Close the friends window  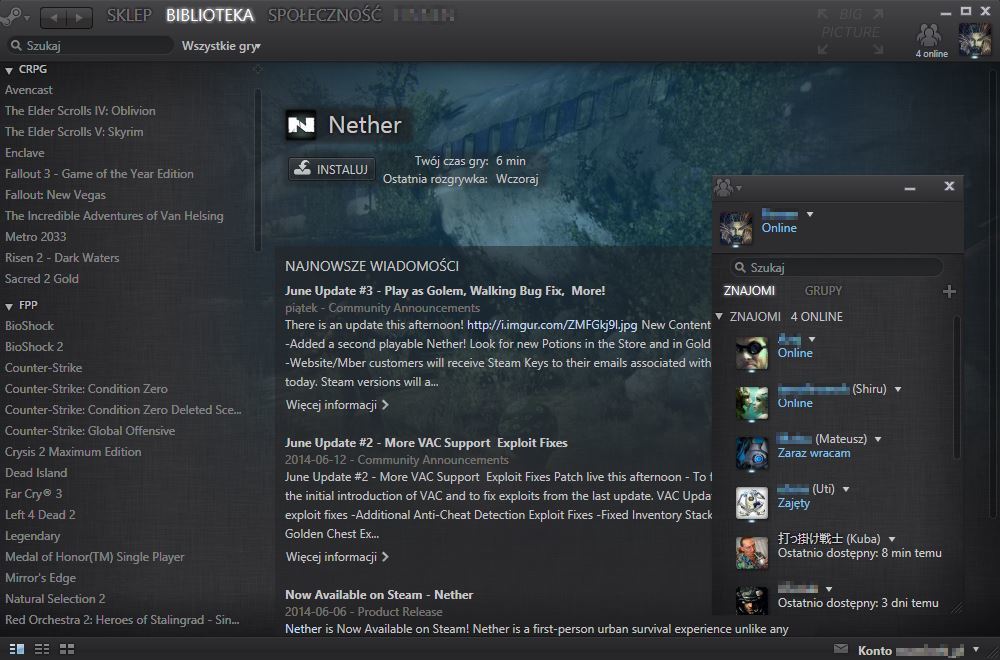[949, 186]
